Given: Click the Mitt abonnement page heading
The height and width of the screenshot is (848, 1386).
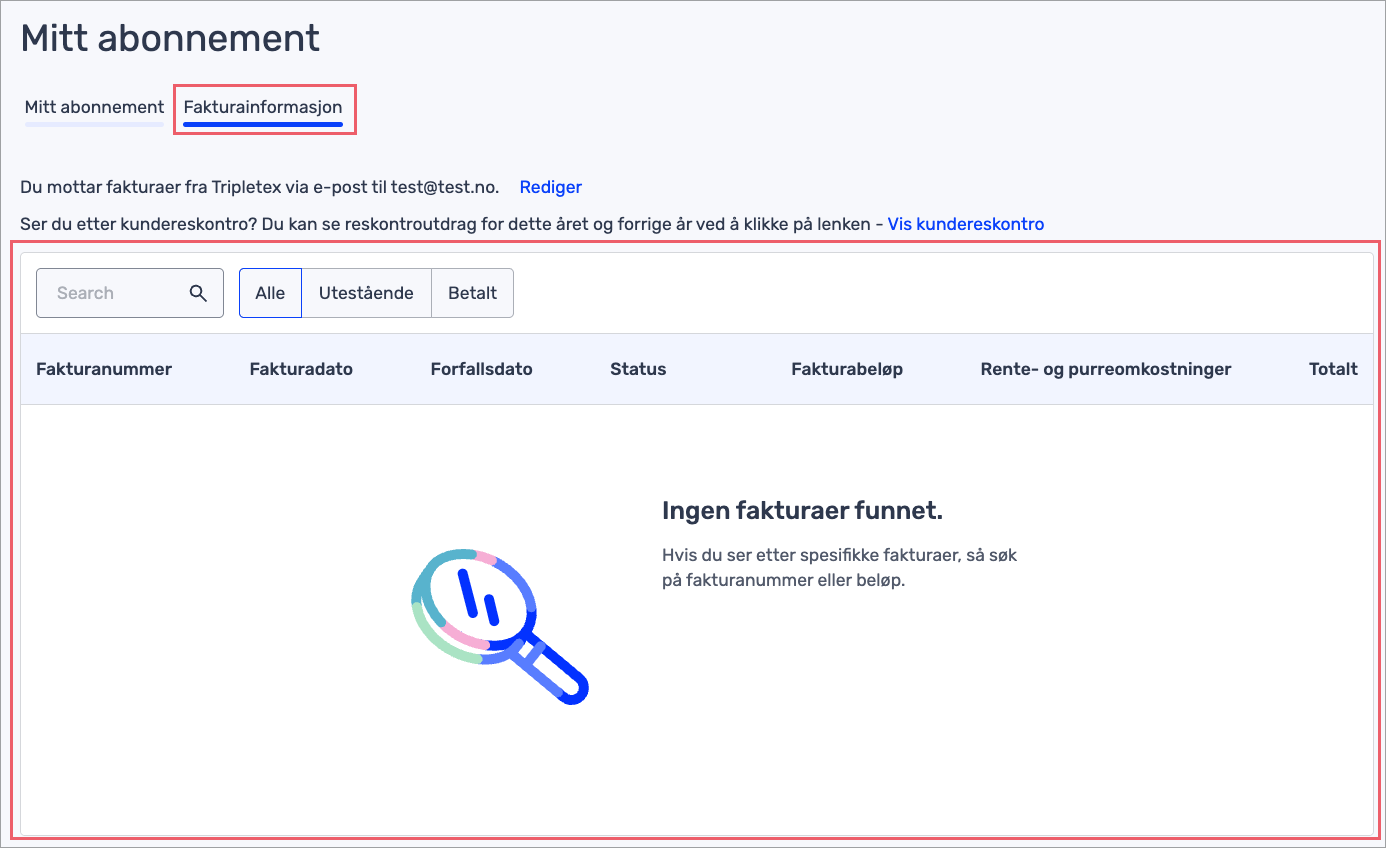Looking at the screenshot, I should point(170,39).
